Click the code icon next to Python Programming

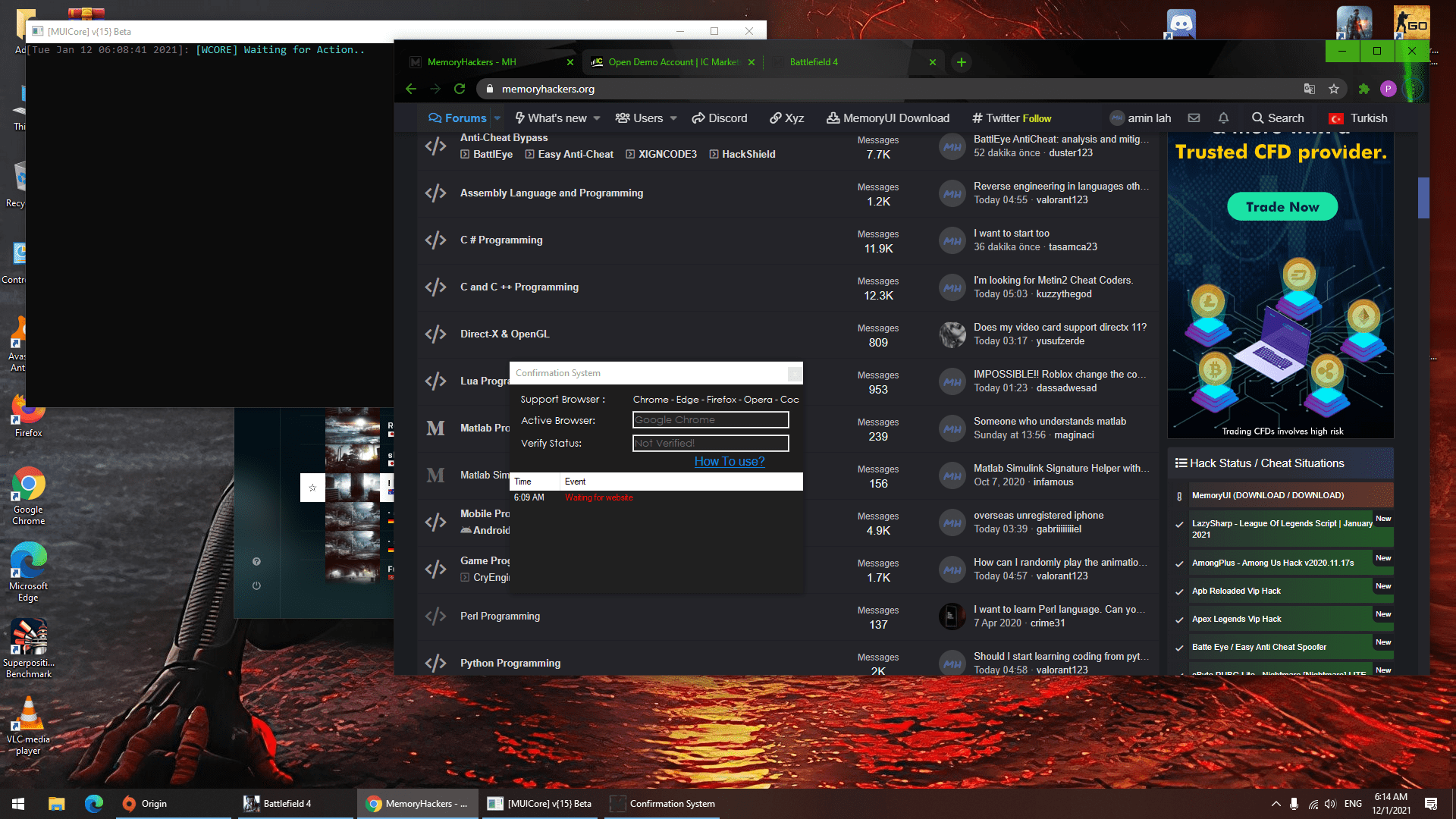(435, 663)
